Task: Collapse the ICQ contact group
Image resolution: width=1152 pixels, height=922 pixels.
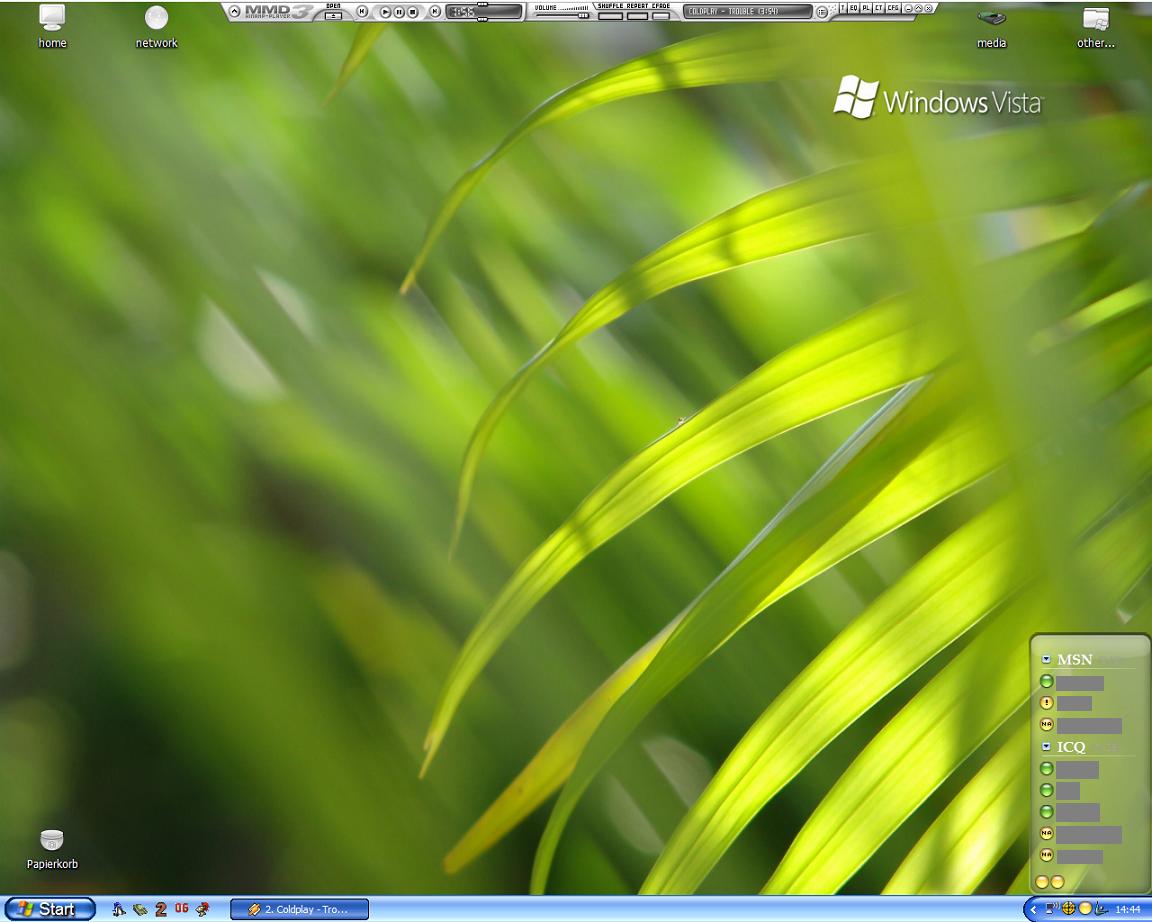Action: (x=1046, y=746)
